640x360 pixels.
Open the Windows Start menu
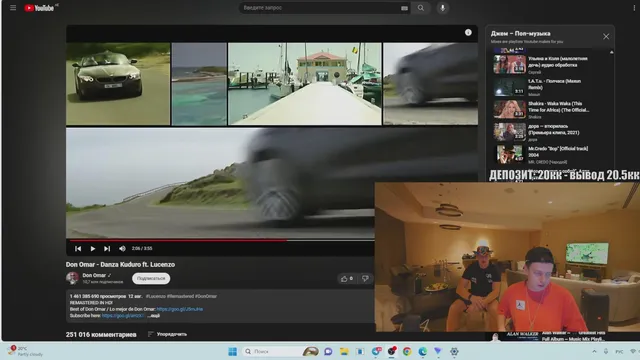(232, 351)
